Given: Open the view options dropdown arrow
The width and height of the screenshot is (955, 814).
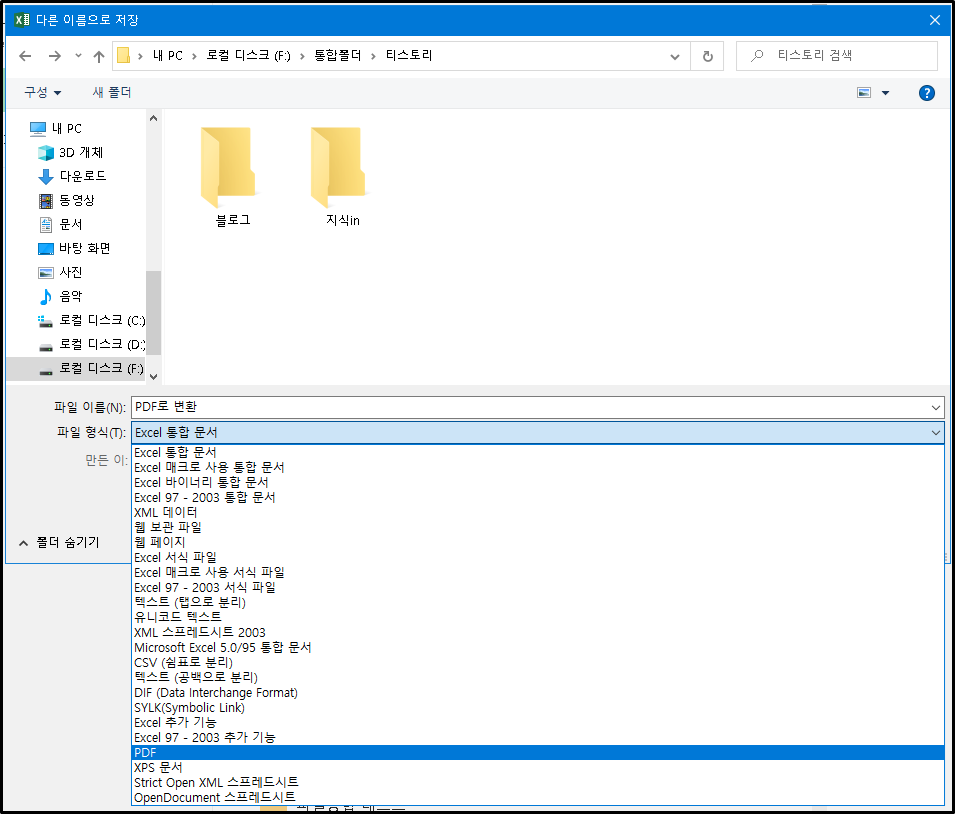Looking at the screenshot, I should pyautogui.click(x=886, y=93).
